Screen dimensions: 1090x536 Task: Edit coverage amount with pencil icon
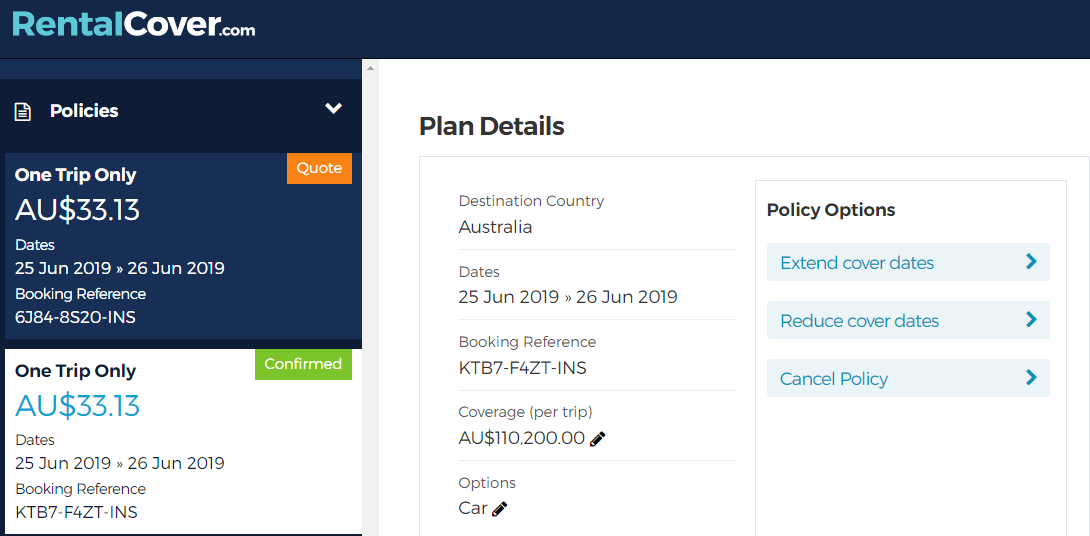597,439
